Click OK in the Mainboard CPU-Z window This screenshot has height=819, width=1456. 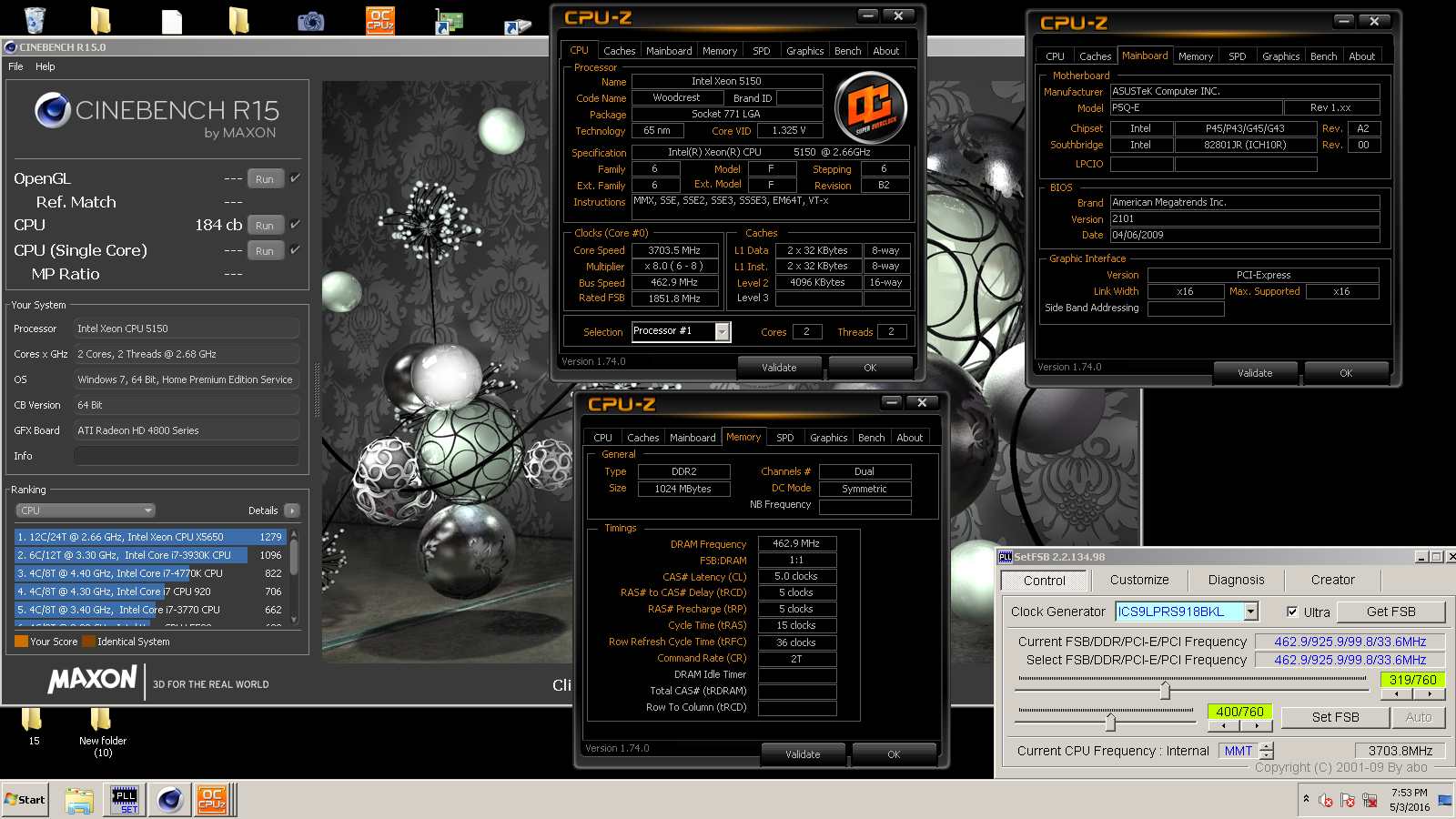point(1346,373)
